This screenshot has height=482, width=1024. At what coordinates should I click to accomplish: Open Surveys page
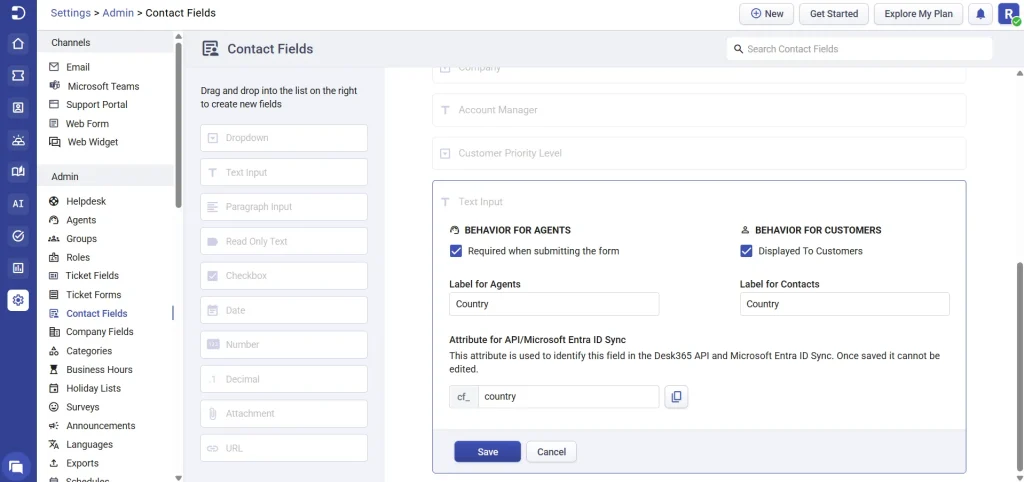coord(82,407)
